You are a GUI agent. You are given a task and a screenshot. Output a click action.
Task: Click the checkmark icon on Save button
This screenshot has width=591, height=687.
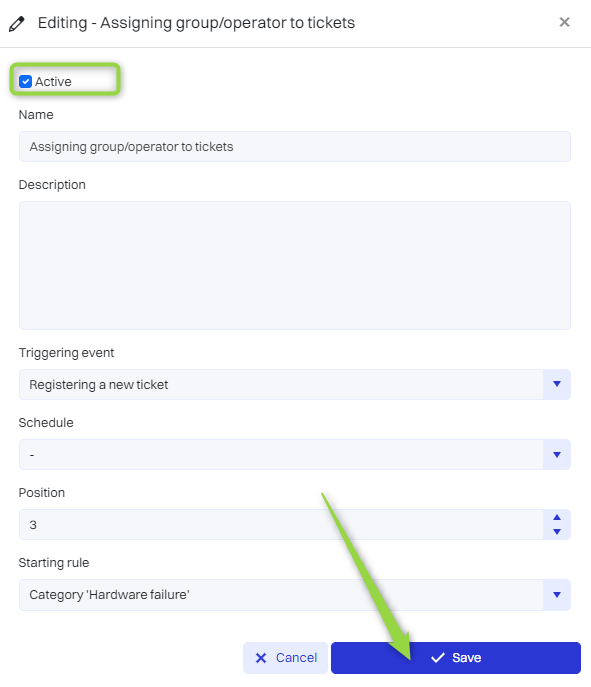click(438, 658)
